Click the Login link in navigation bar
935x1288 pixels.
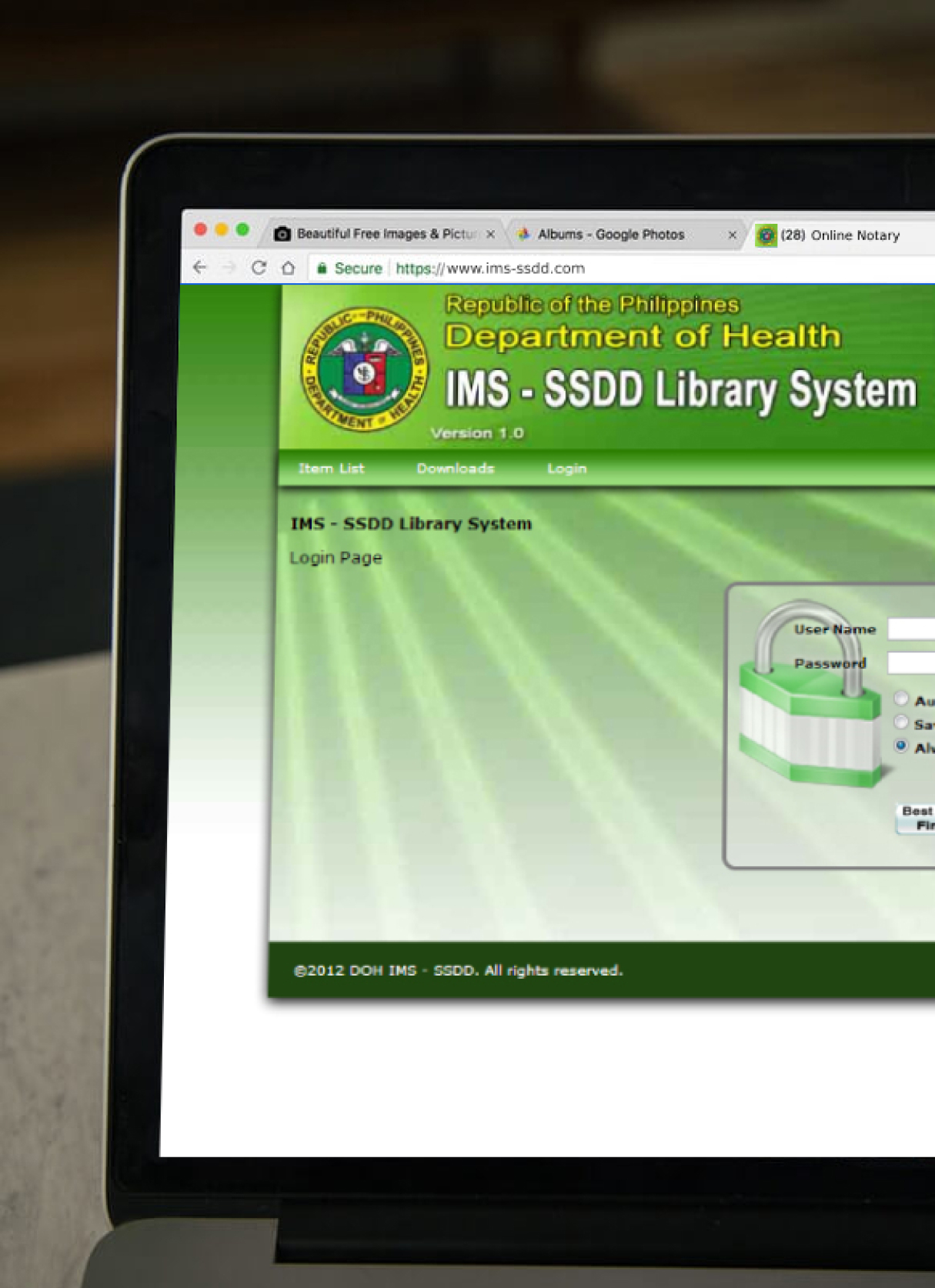[x=566, y=469]
